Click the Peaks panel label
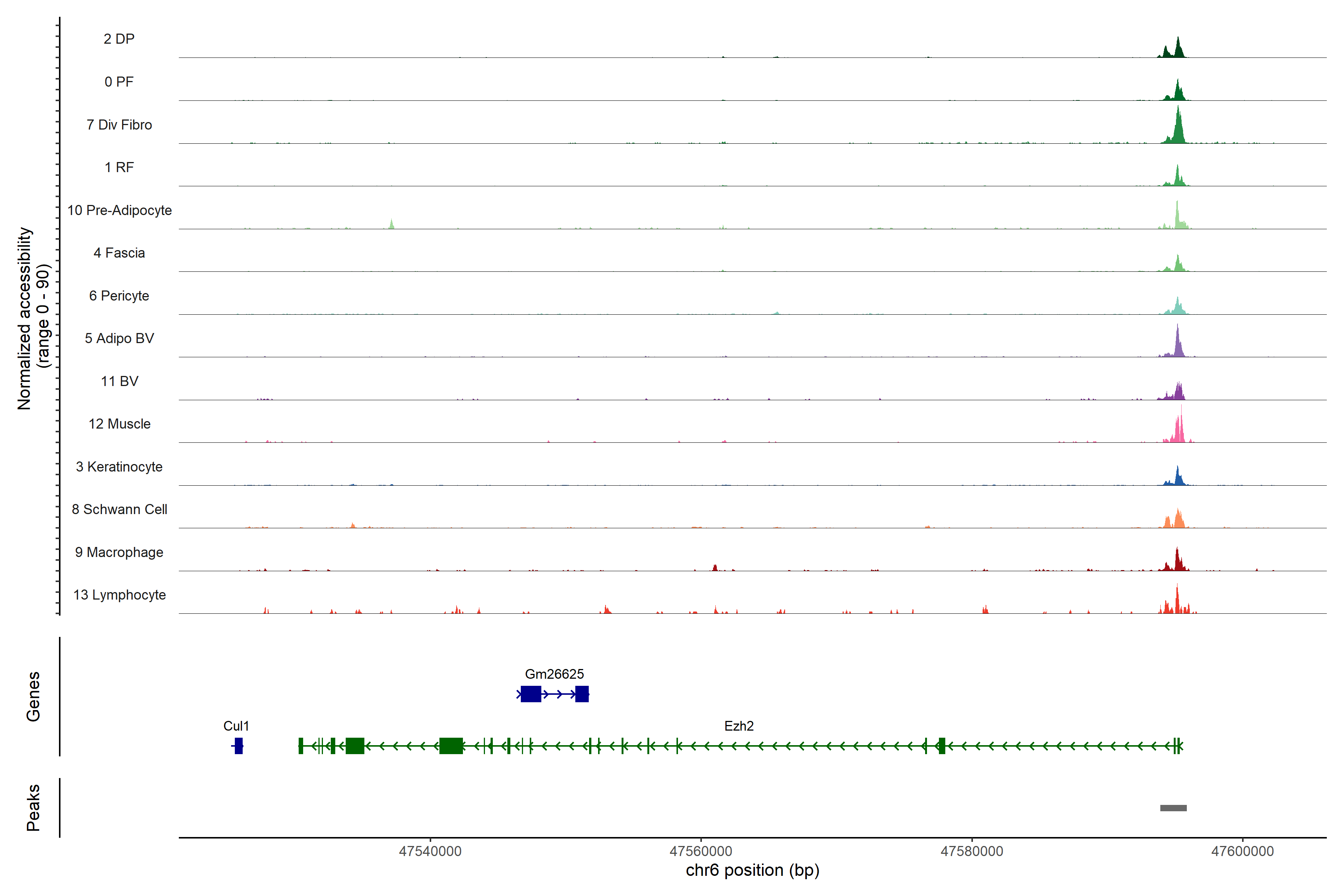1344x896 pixels. pyautogui.click(x=33, y=807)
